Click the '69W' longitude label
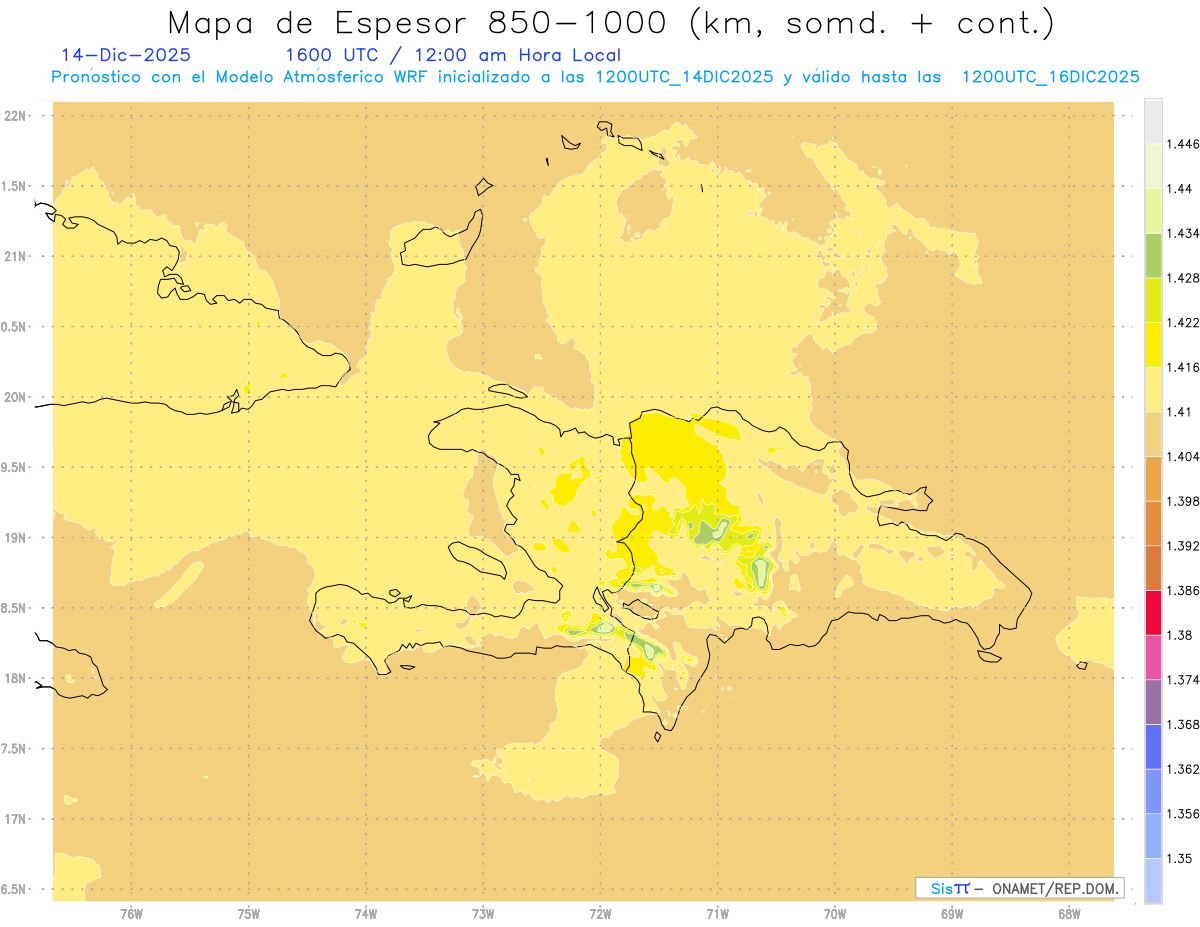This screenshot has height=927, width=1200. [x=952, y=914]
